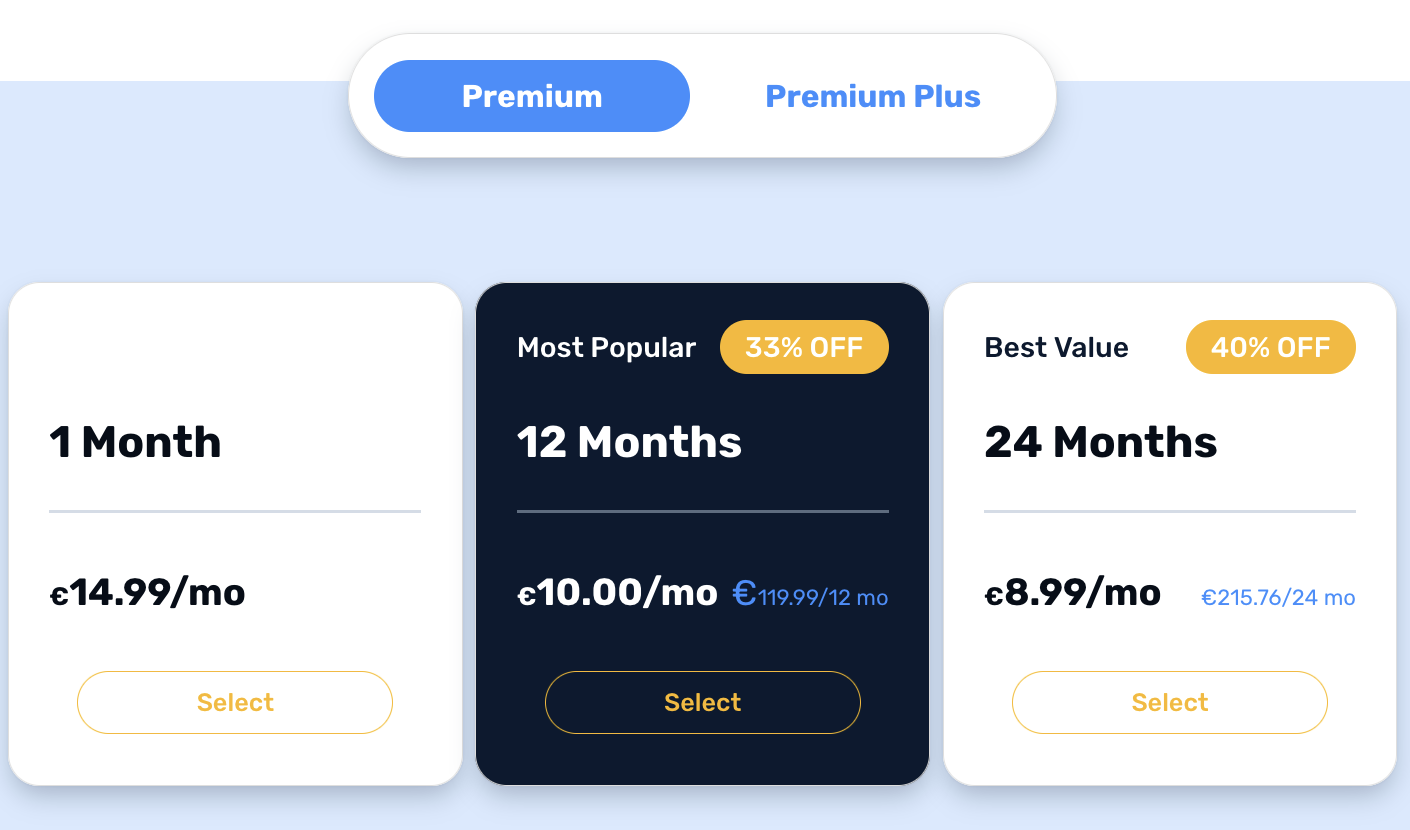Click the 33% OFF badge
Screen dimensions: 1410x830
point(804,347)
